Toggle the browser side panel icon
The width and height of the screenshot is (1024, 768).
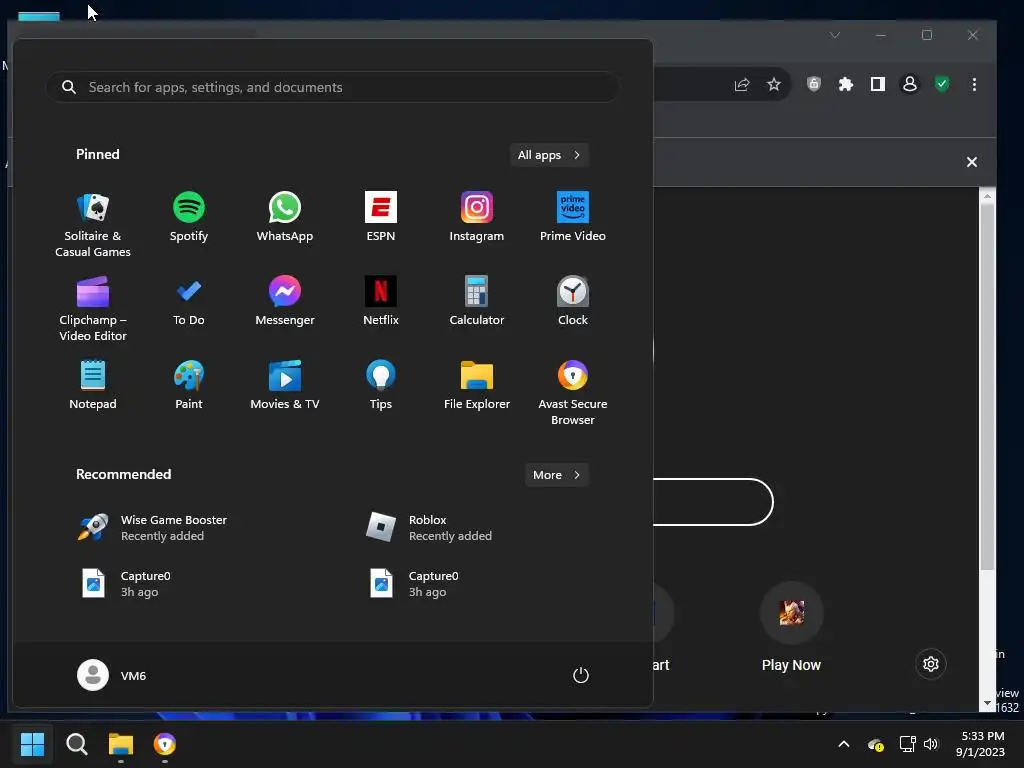click(878, 84)
